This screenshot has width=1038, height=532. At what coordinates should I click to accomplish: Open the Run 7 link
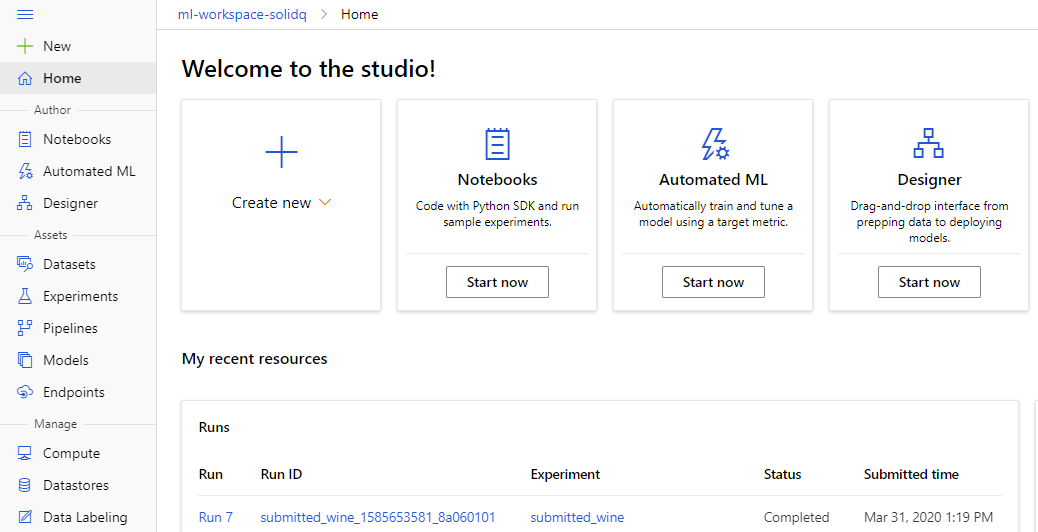[216, 517]
